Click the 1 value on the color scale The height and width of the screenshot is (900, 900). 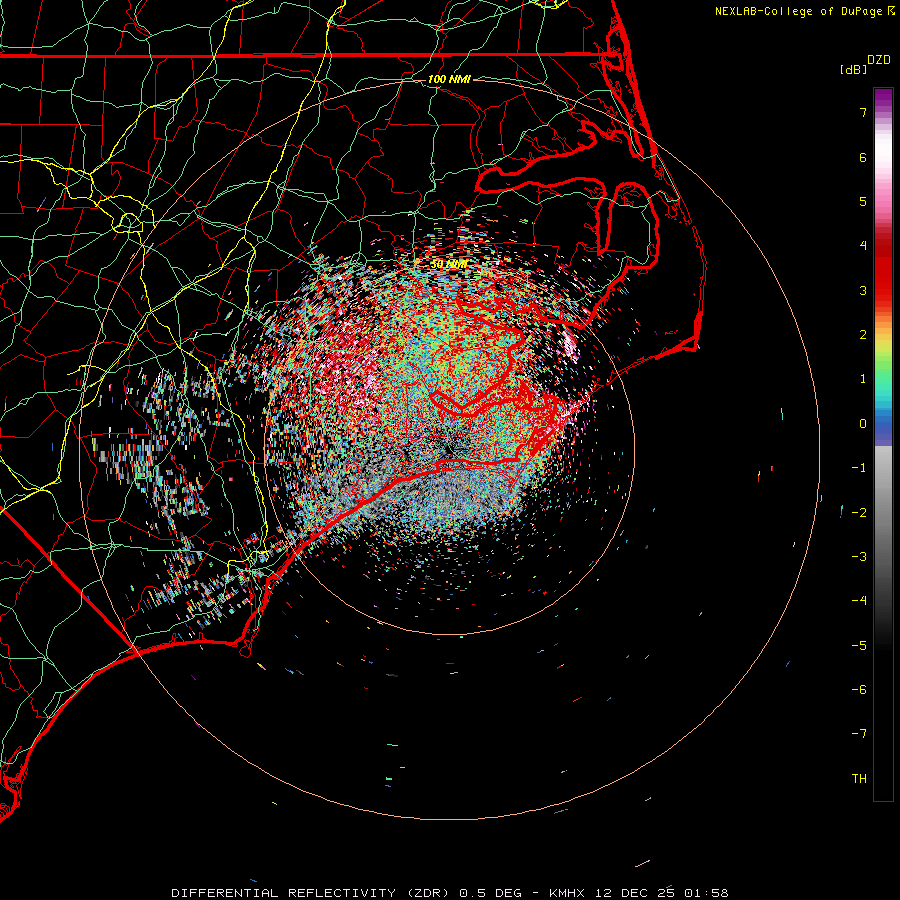click(863, 379)
